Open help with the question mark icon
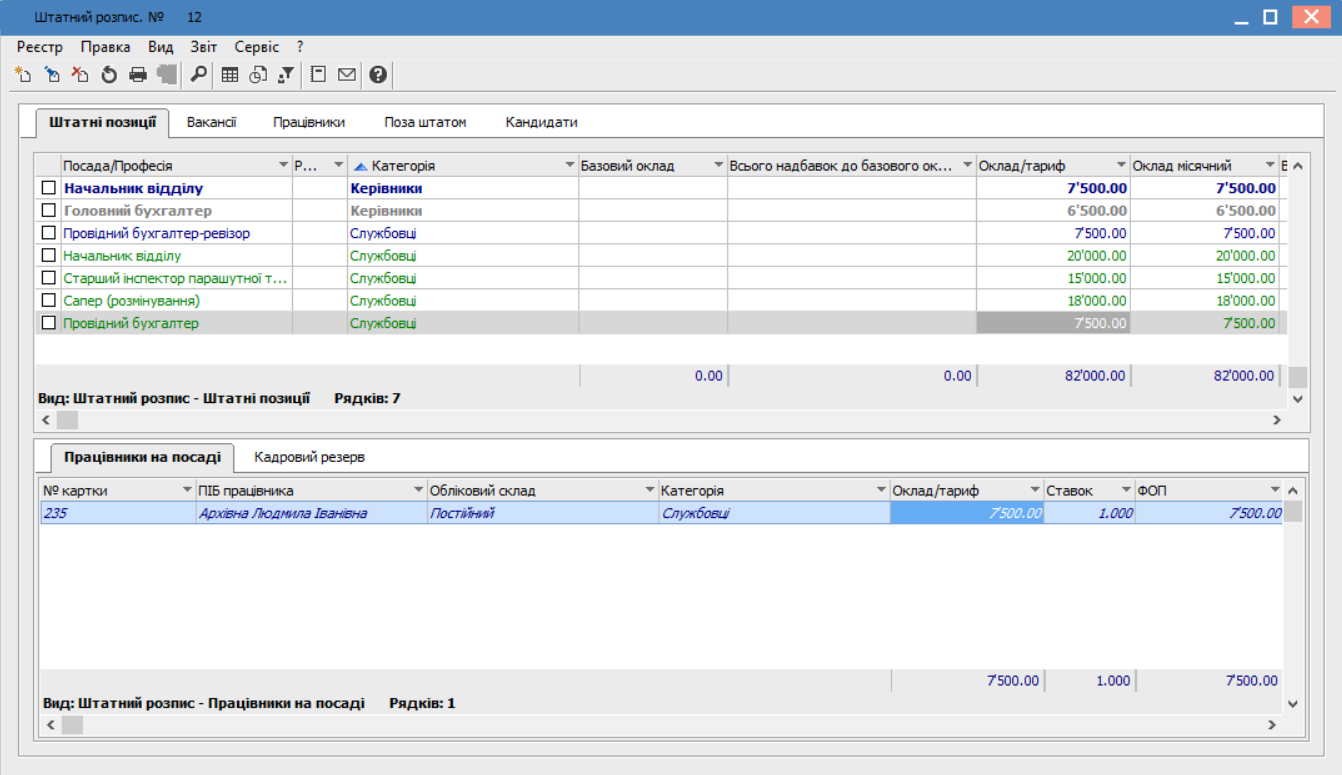This screenshot has width=1342, height=775. coord(377,74)
